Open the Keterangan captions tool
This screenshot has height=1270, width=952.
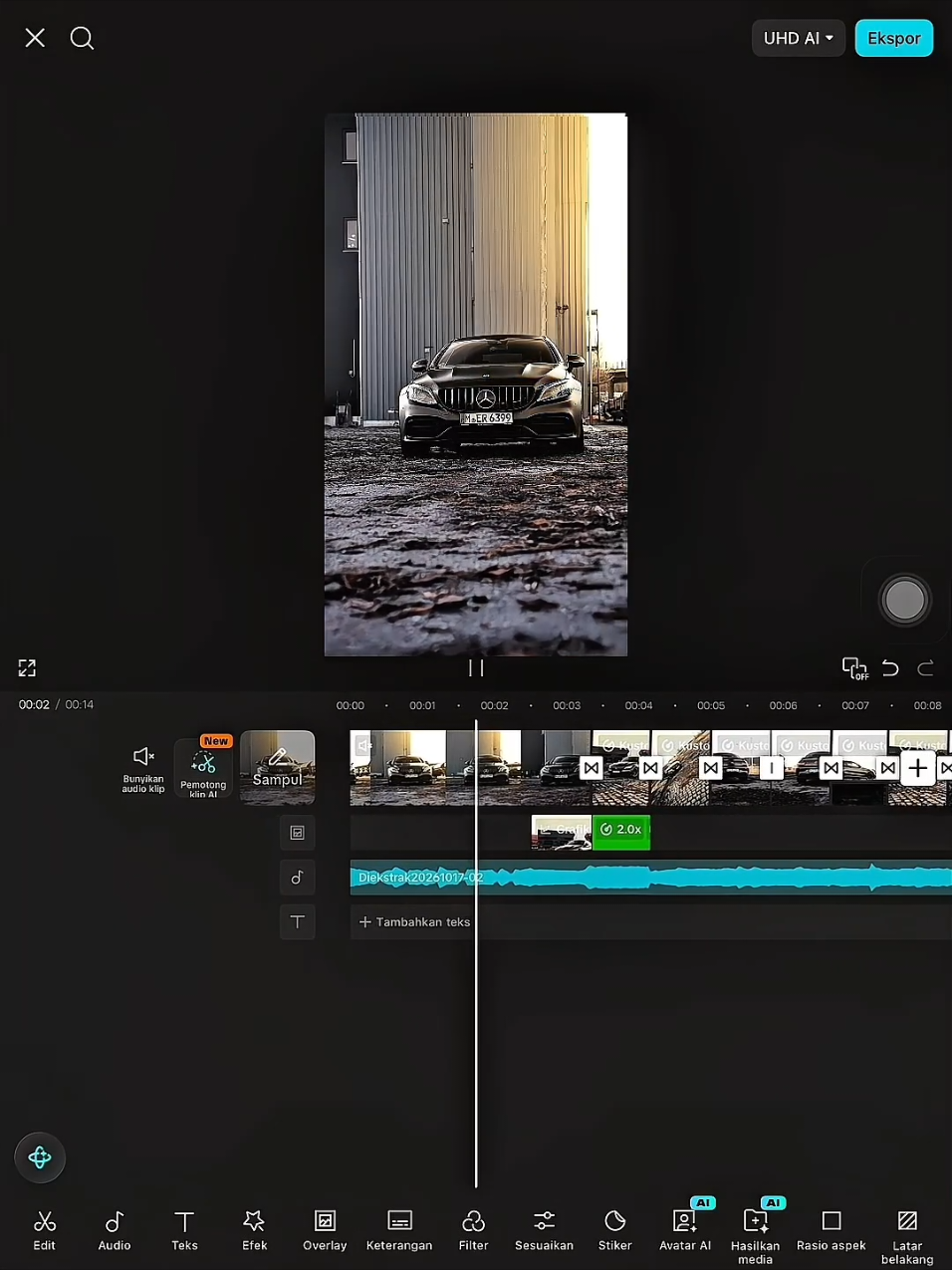point(399,1230)
